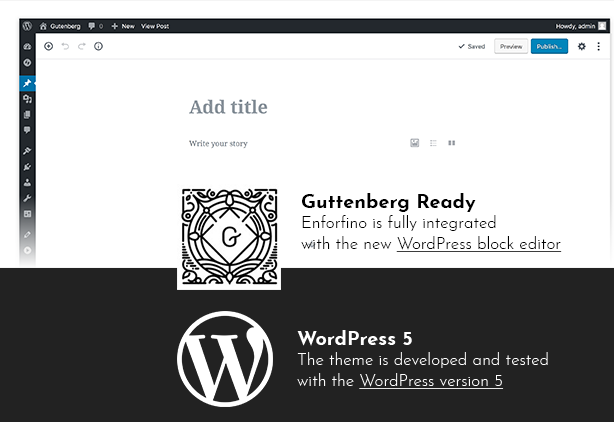Image resolution: width=614 pixels, height=422 pixels.
Task: Click the Guttenberg Ready heading
Action: (388, 202)
